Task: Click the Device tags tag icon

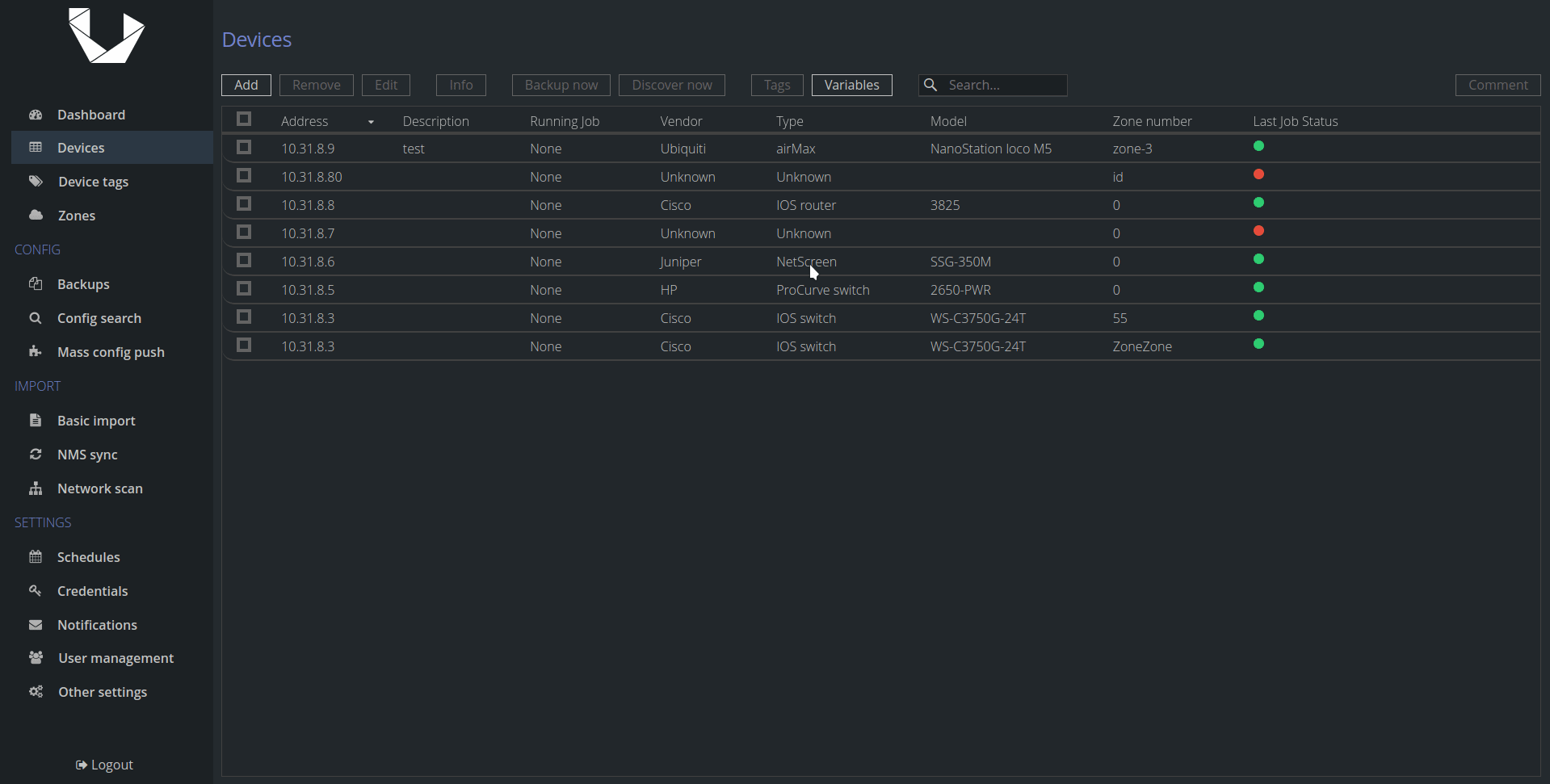Action: [36, 182]
